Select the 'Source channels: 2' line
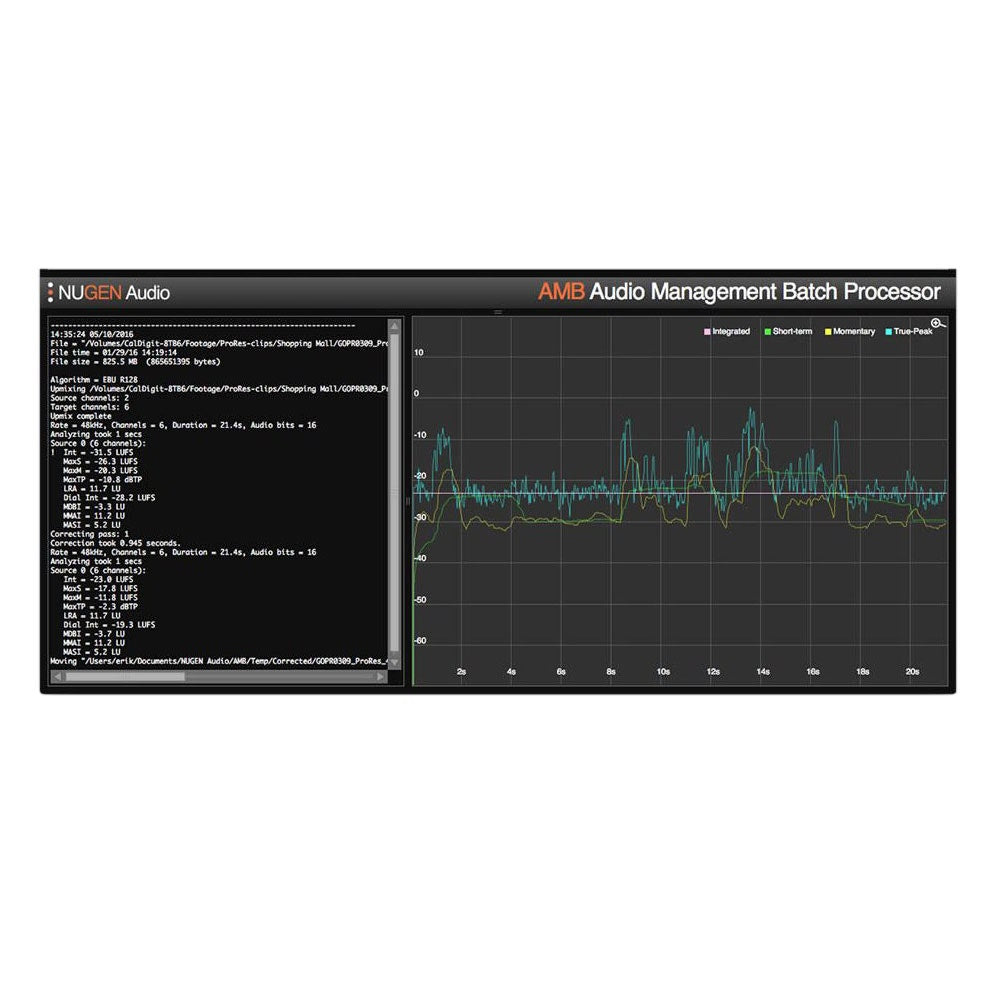The image size is (1000, 1000). click(89, 398)
